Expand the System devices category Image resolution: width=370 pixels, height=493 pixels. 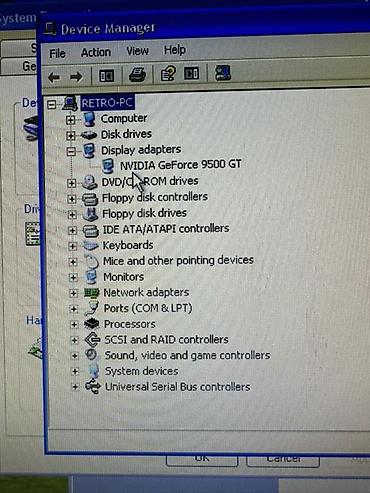(75, 371)
